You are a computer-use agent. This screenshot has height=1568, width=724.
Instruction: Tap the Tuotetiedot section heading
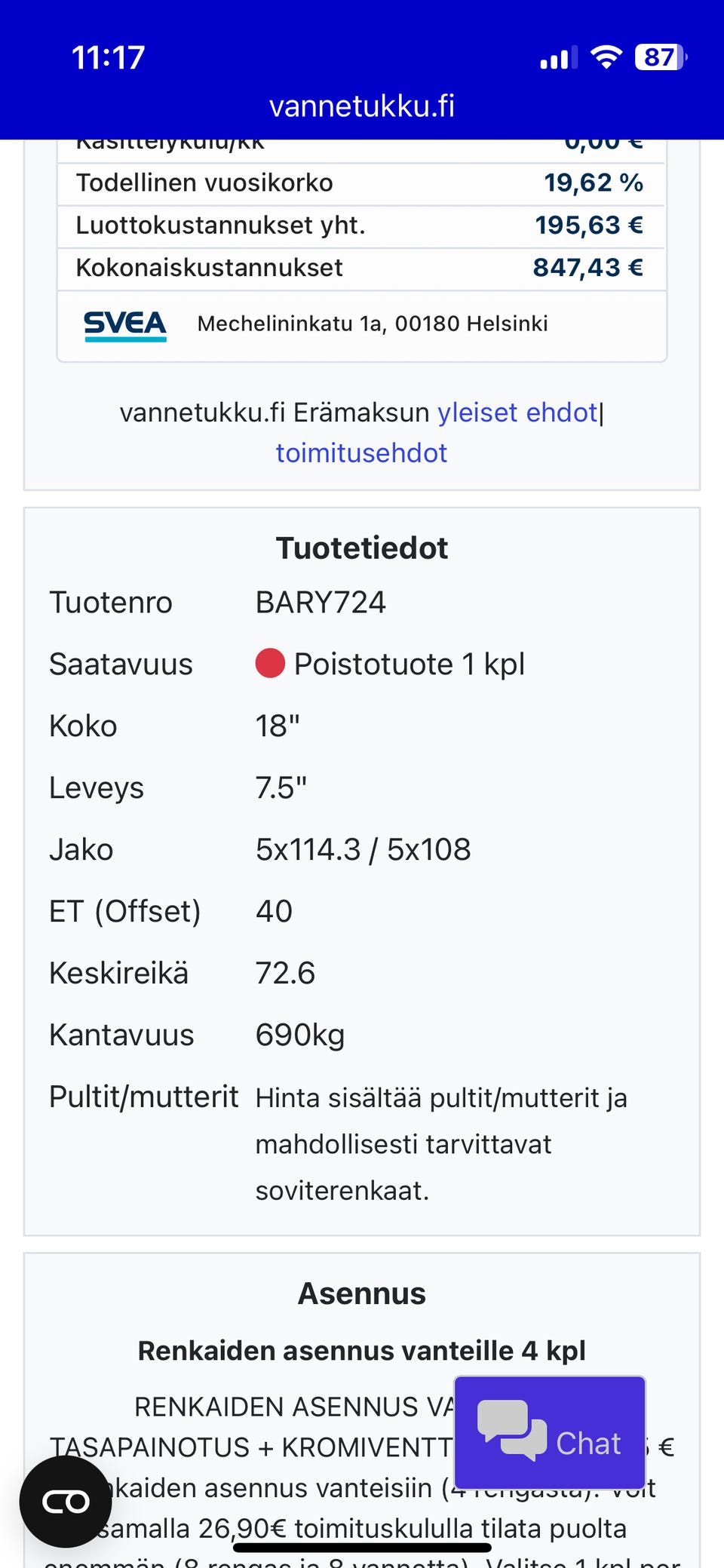pyautogui.click(x=362, y=548)
